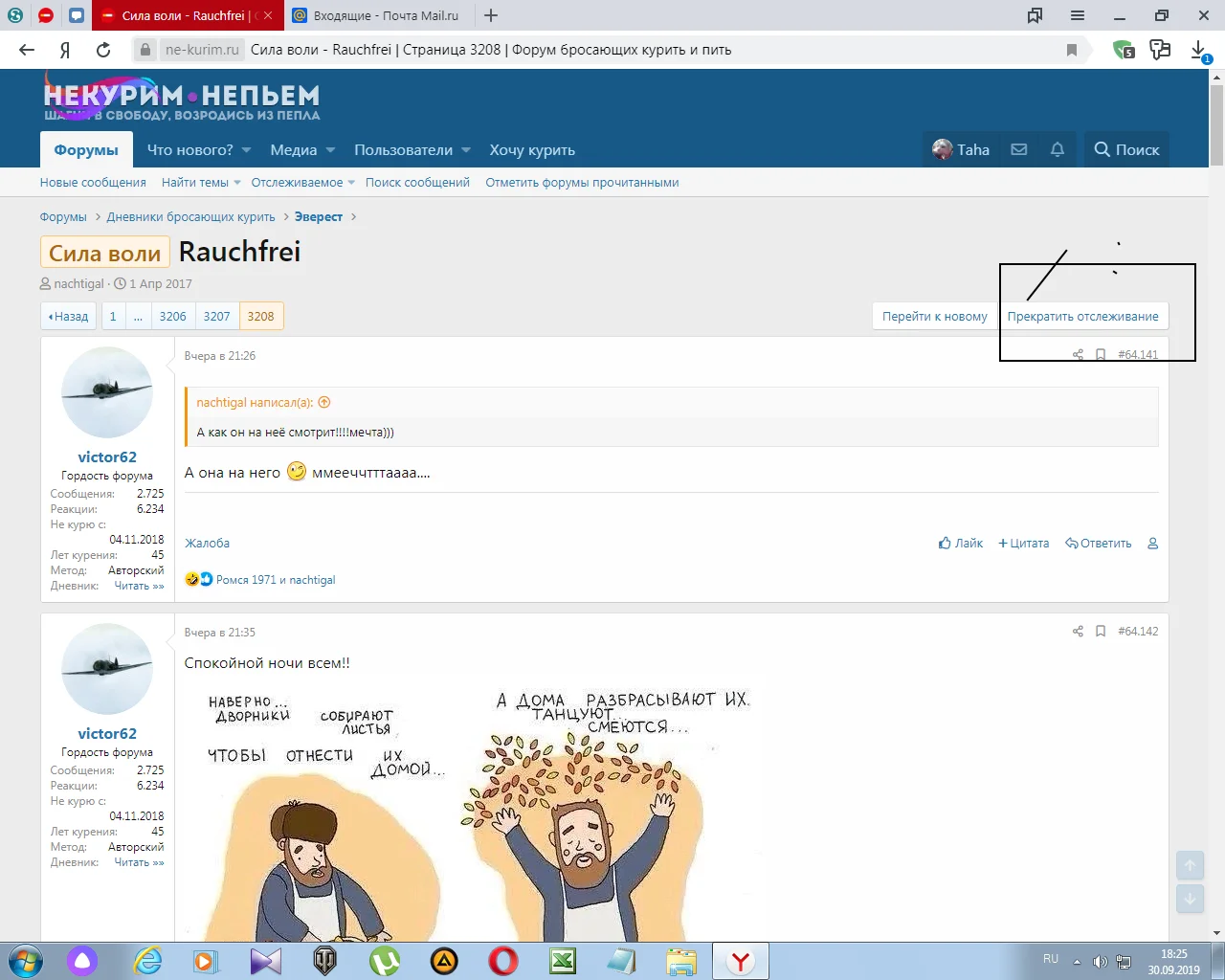Open the Yandex protection shield icon

pos(1124,50)
